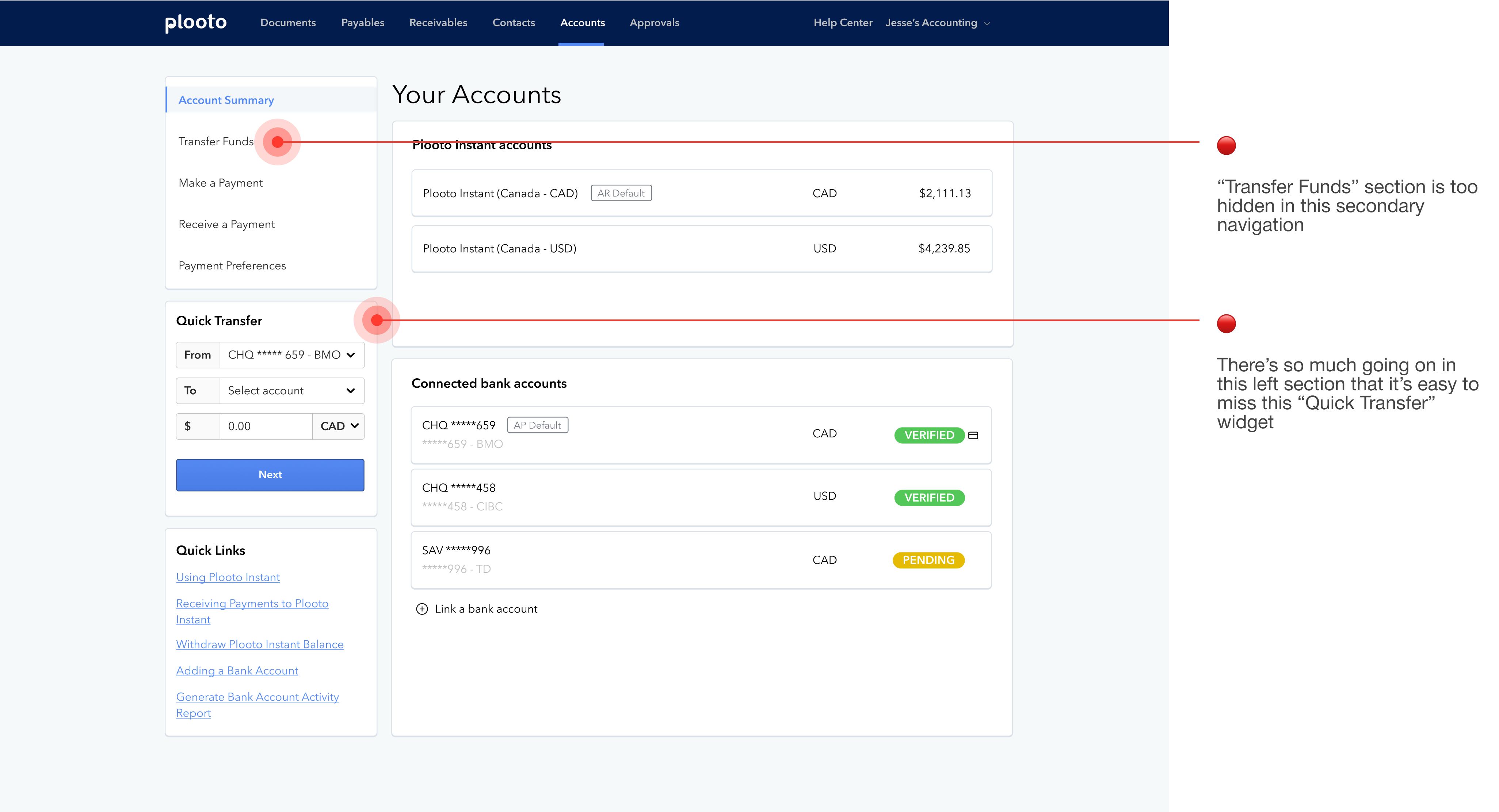Open Withdraw Plooto Instant Balance link
1499x812 pixels.
(260, 644)
